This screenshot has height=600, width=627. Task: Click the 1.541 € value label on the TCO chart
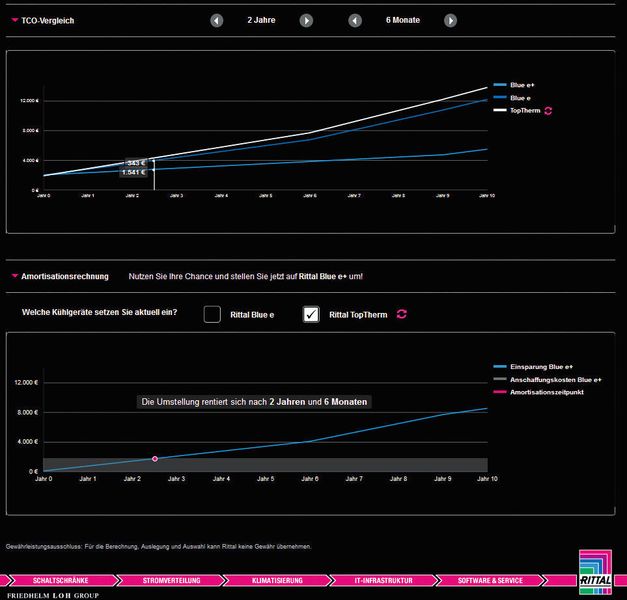click(x=133, y=172)
